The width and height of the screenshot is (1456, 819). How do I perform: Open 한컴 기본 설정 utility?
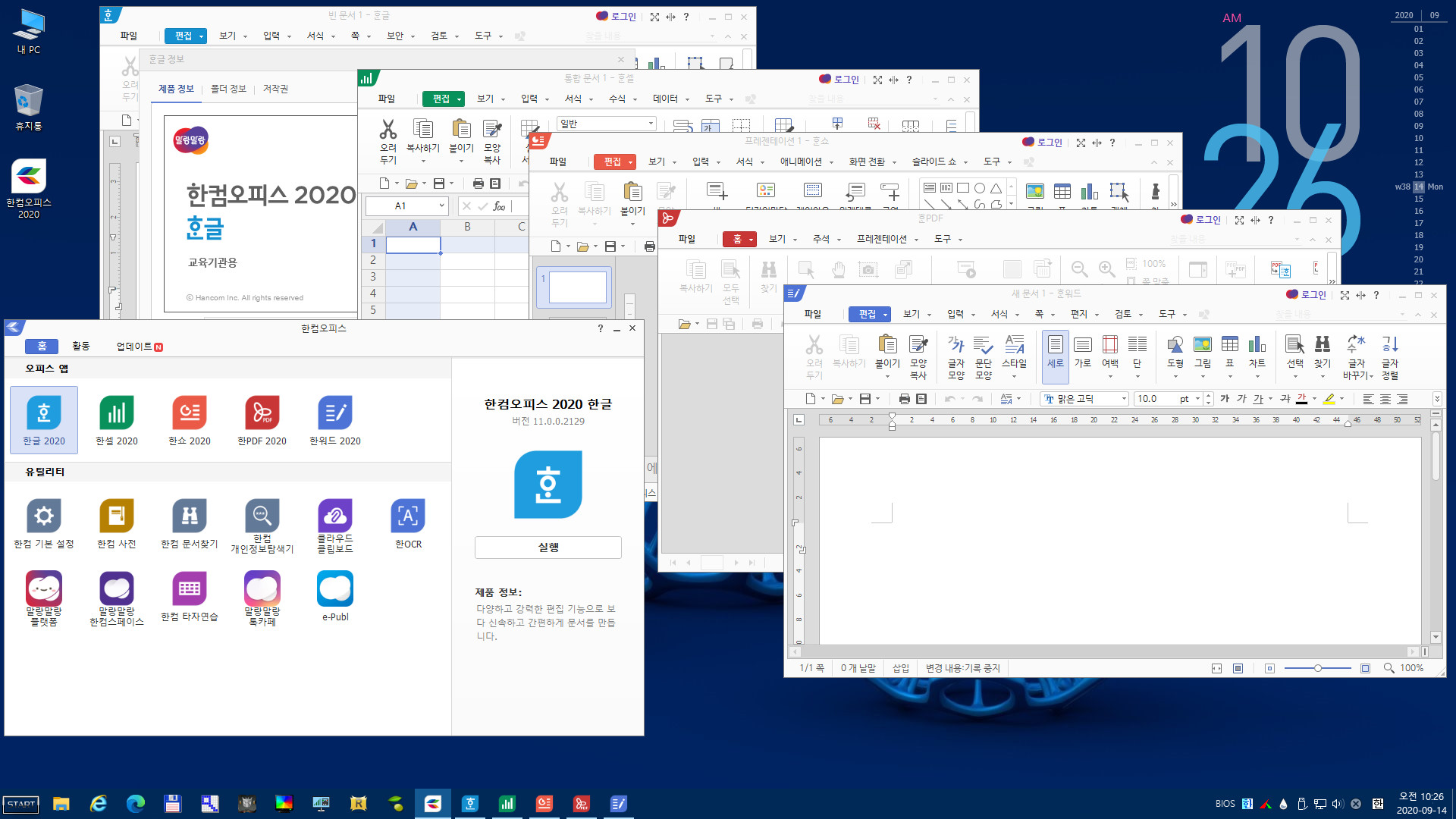point(44,523)
